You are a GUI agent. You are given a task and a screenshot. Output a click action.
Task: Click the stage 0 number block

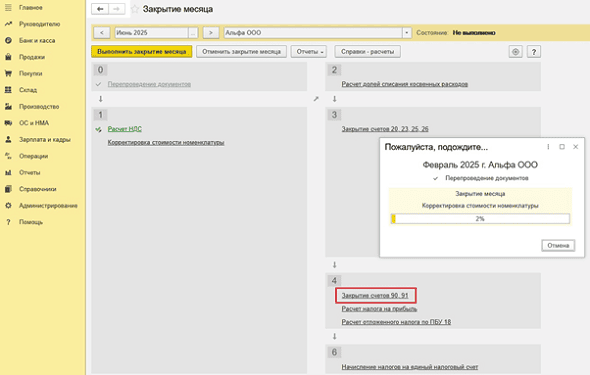(100, 70)
